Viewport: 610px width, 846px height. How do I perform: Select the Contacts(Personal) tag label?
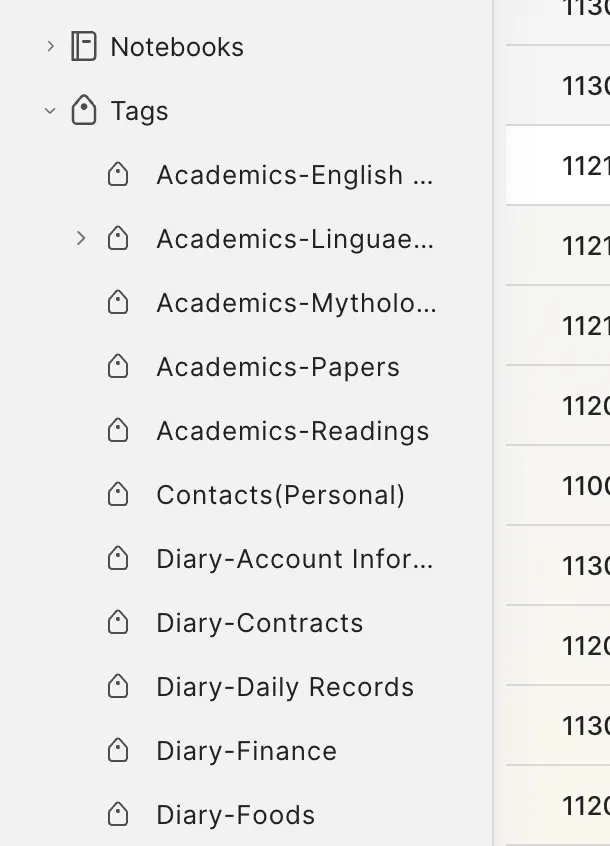[280, 495]
